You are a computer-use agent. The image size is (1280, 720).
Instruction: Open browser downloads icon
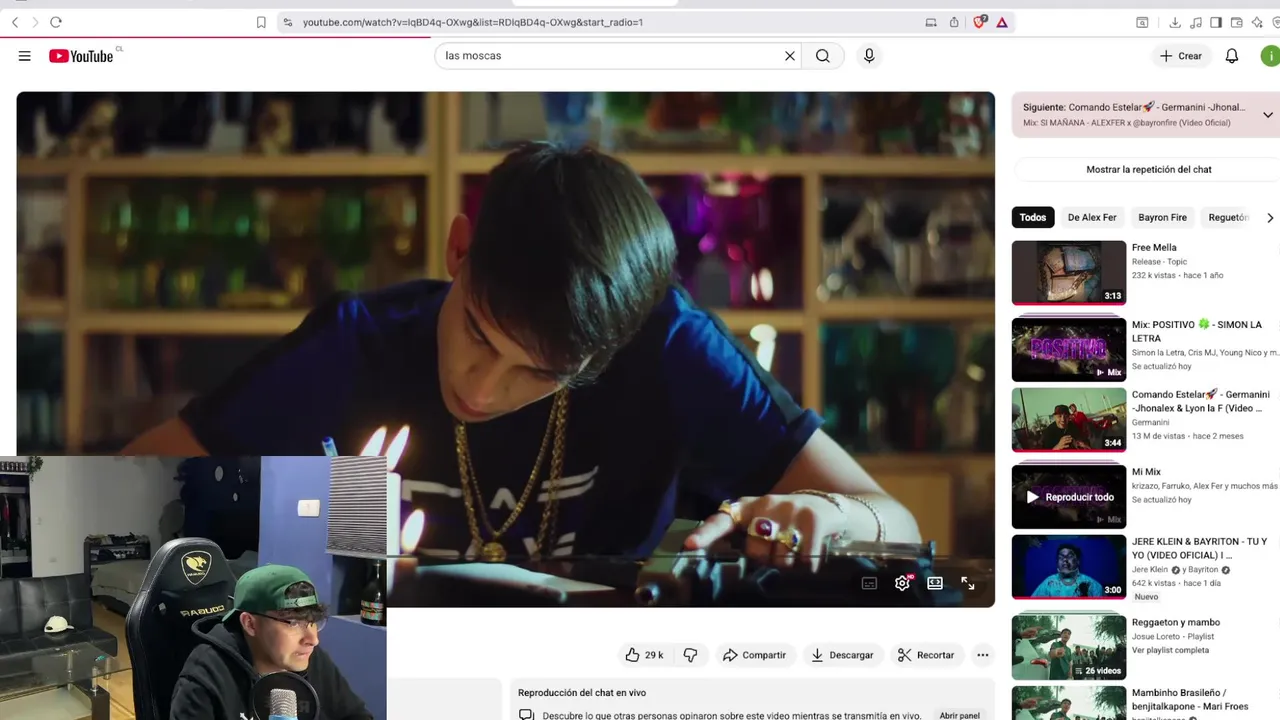[x=1175, y=22]
